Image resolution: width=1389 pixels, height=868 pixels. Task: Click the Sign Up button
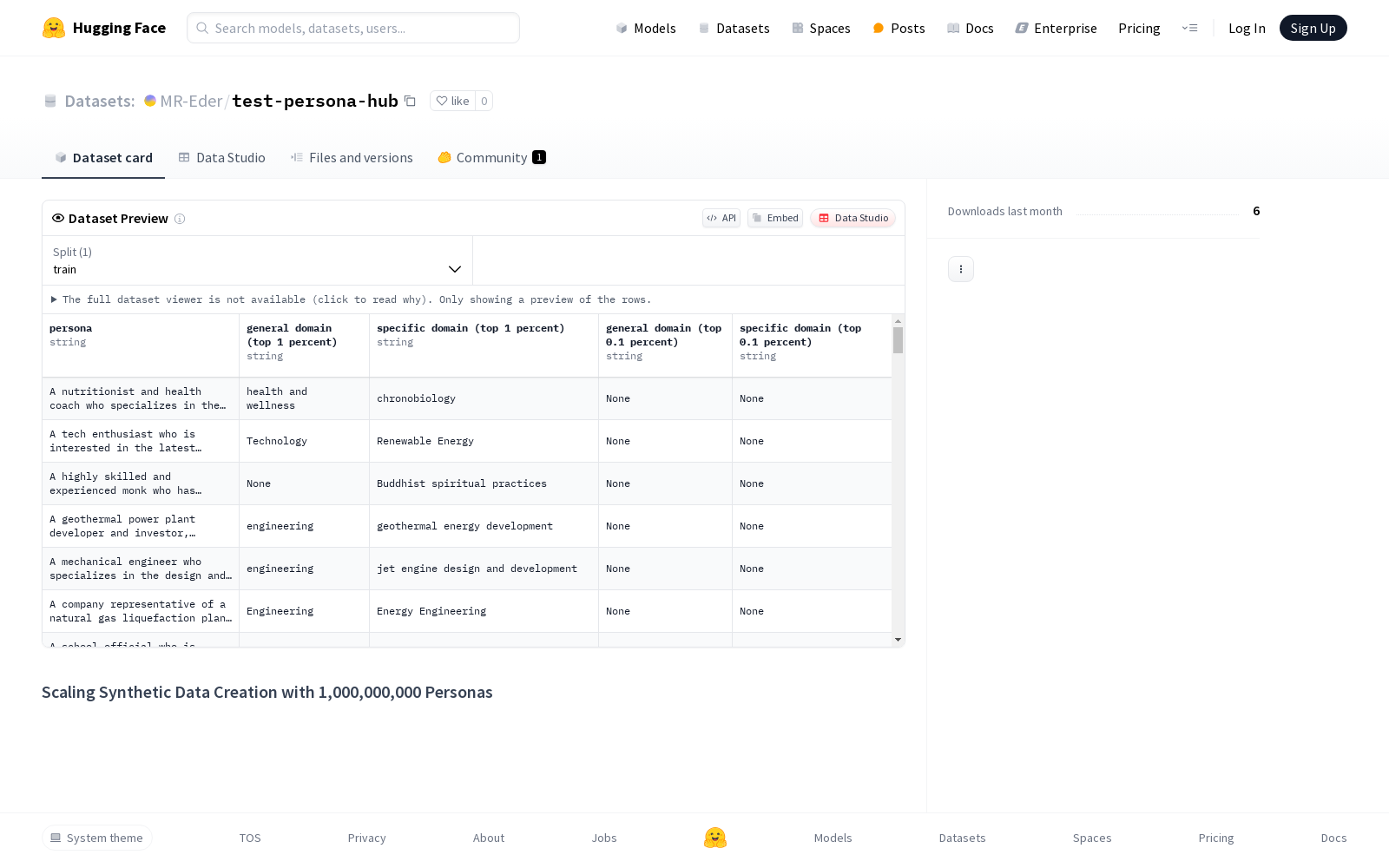click(1313, 28)
